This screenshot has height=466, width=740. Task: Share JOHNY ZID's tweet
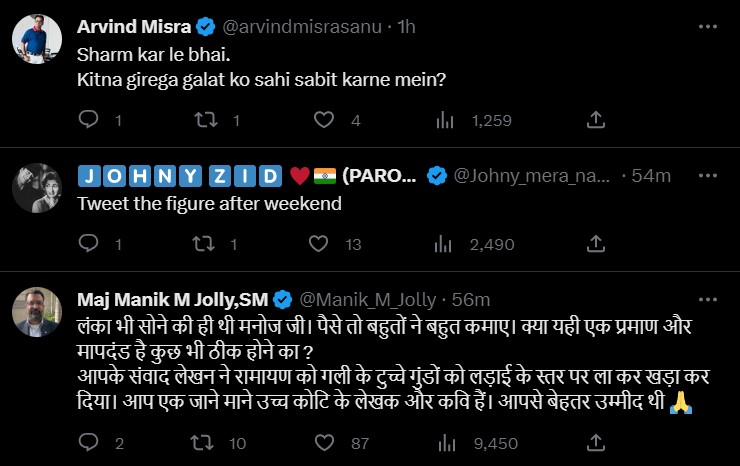pyautogui.click(x=595, y=244)
